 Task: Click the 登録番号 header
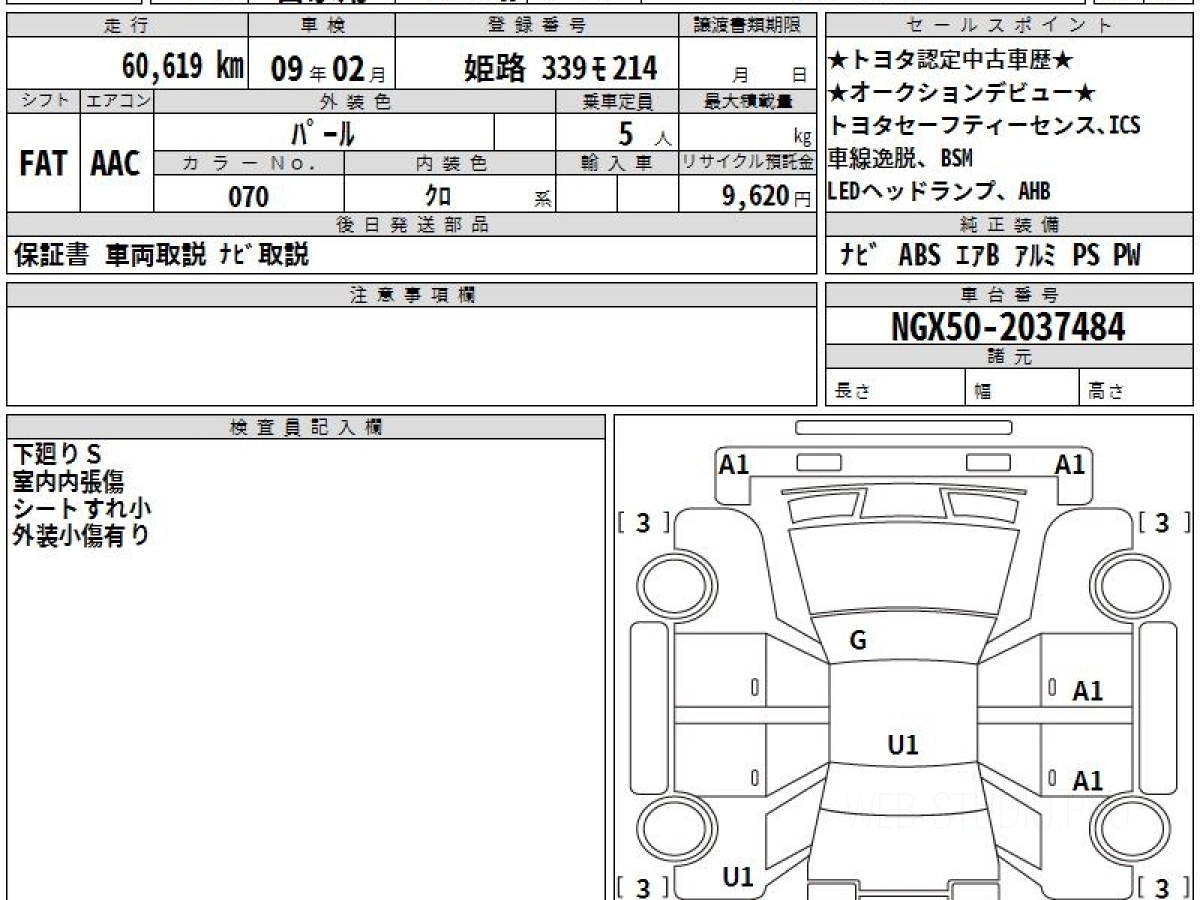tap(537, 26)
